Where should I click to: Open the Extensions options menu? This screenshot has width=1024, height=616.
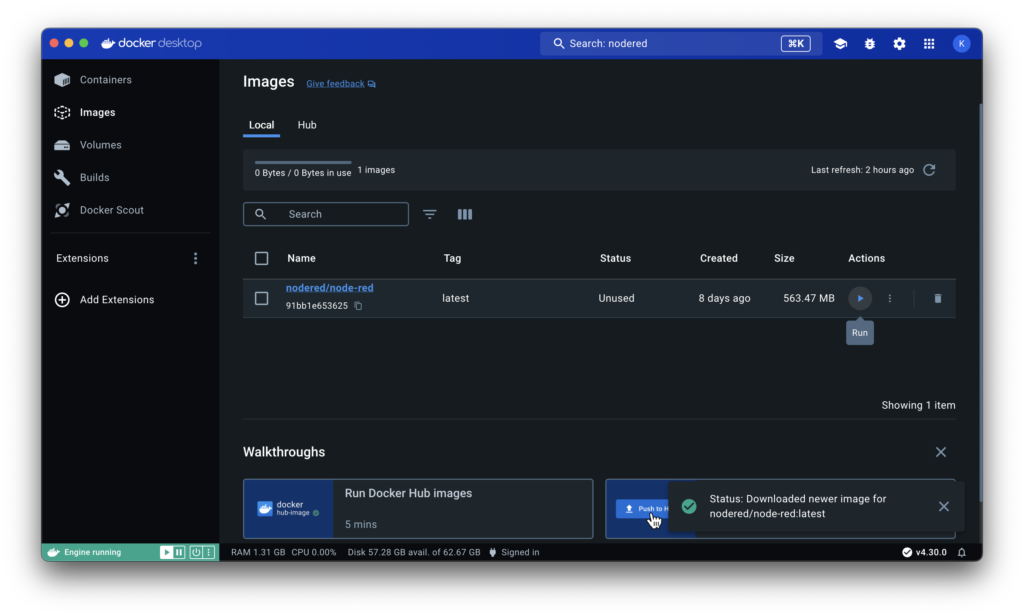pos(195,259)
